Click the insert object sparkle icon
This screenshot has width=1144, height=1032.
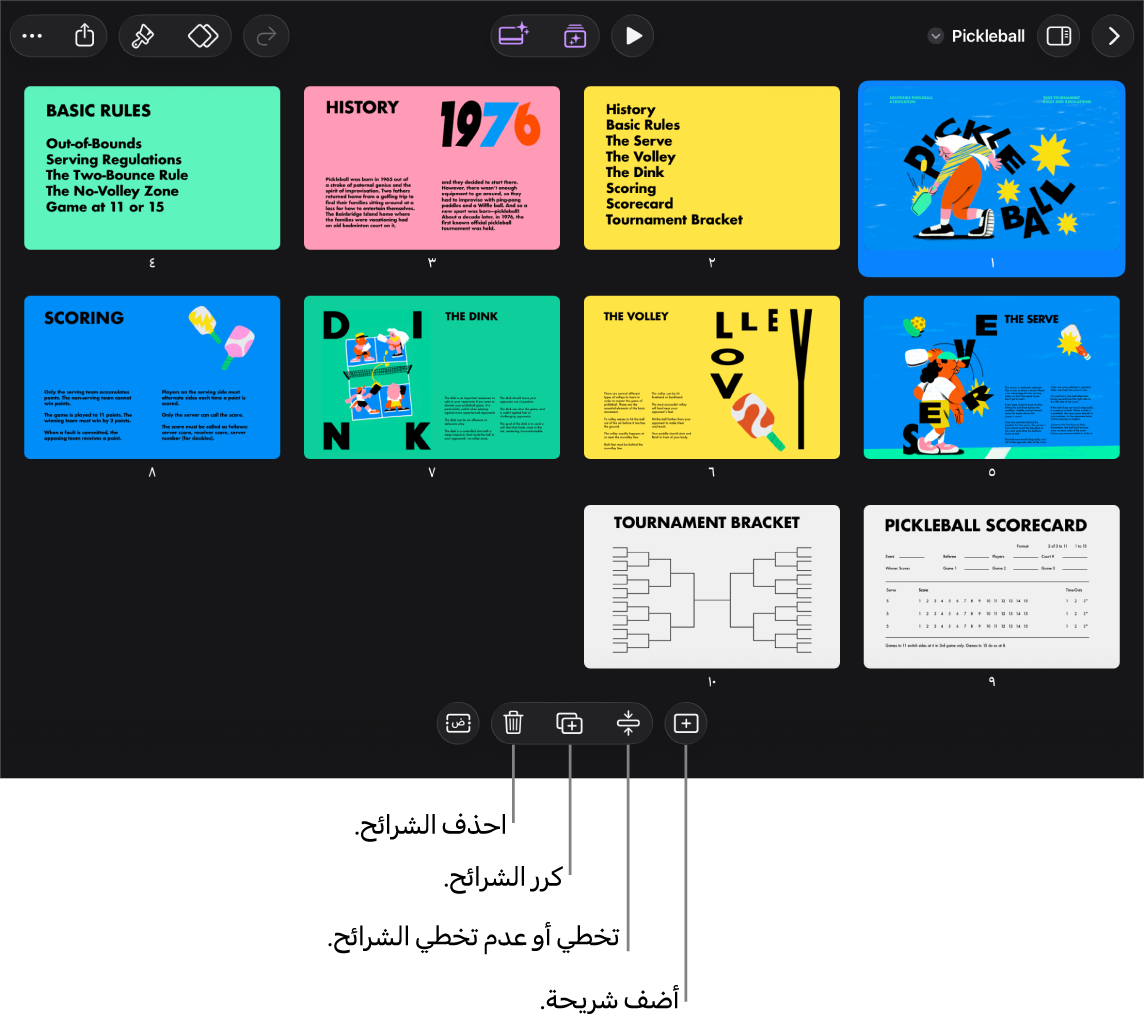575,36
